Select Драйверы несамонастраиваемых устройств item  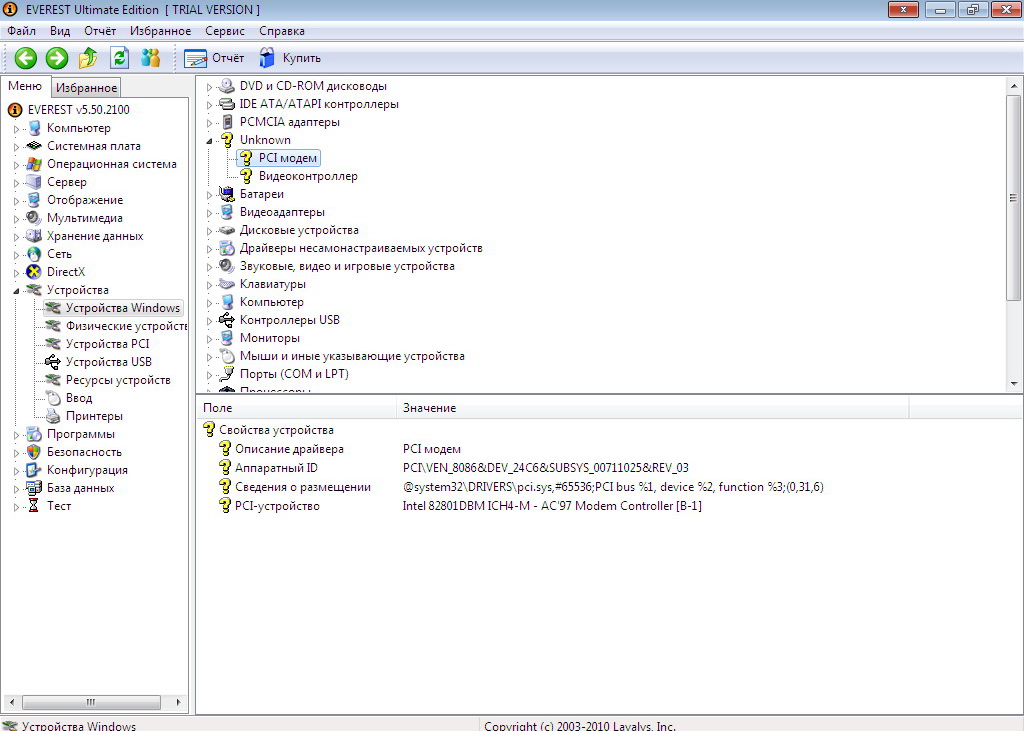click(361, 248)
